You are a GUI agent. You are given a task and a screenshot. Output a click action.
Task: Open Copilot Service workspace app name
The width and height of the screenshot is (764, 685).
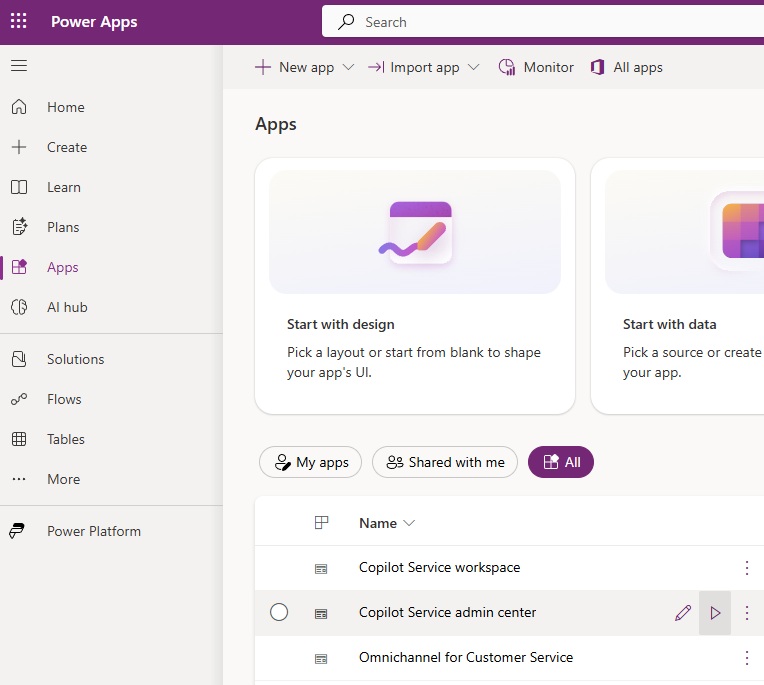439,568
